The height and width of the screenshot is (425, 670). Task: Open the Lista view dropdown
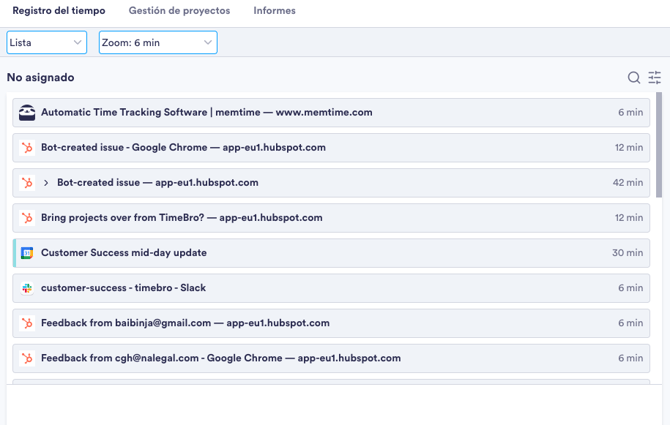pos(47,42)
